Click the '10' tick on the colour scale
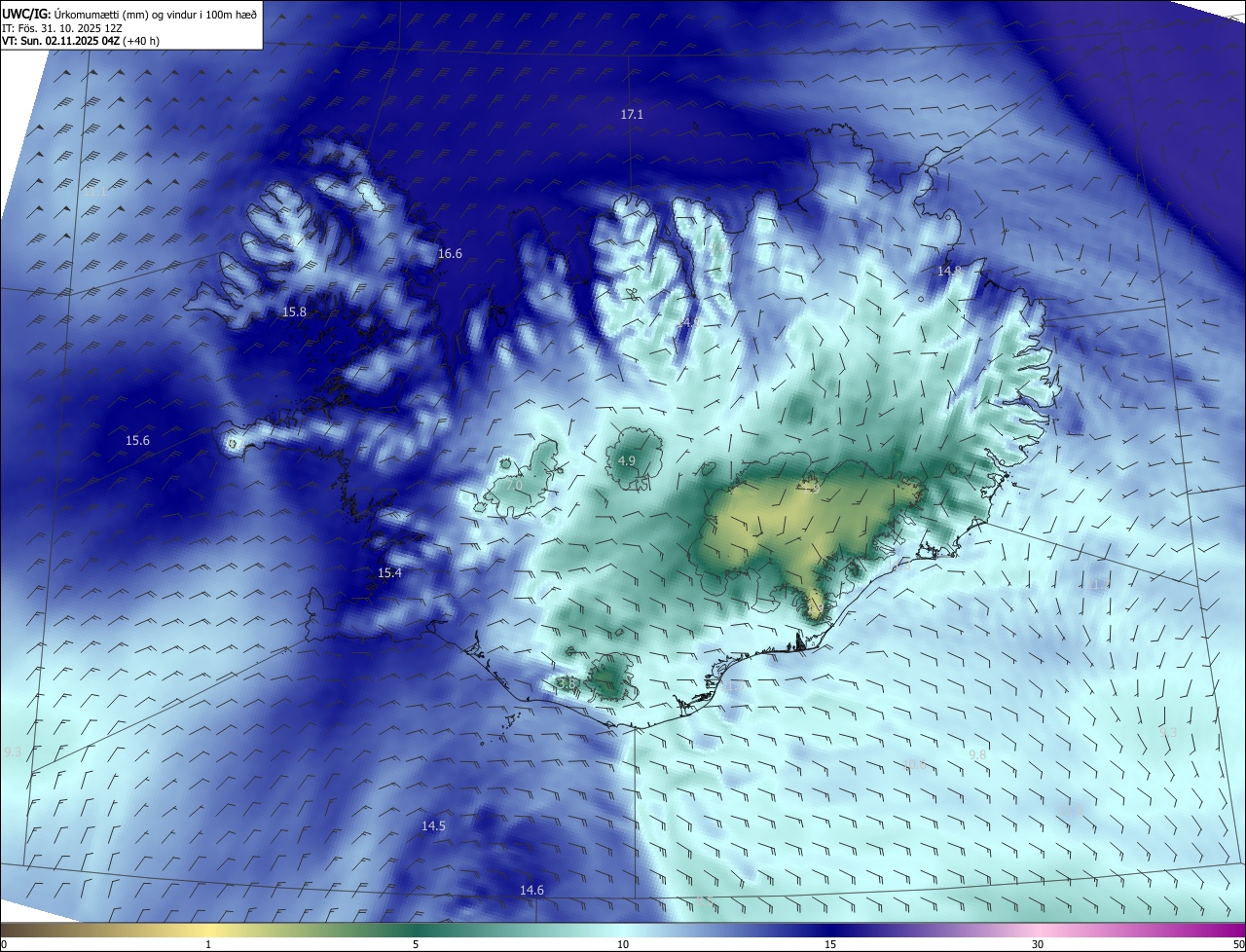Image resolution: width=1246 pixels, height=952 pixels. point(623,944)
